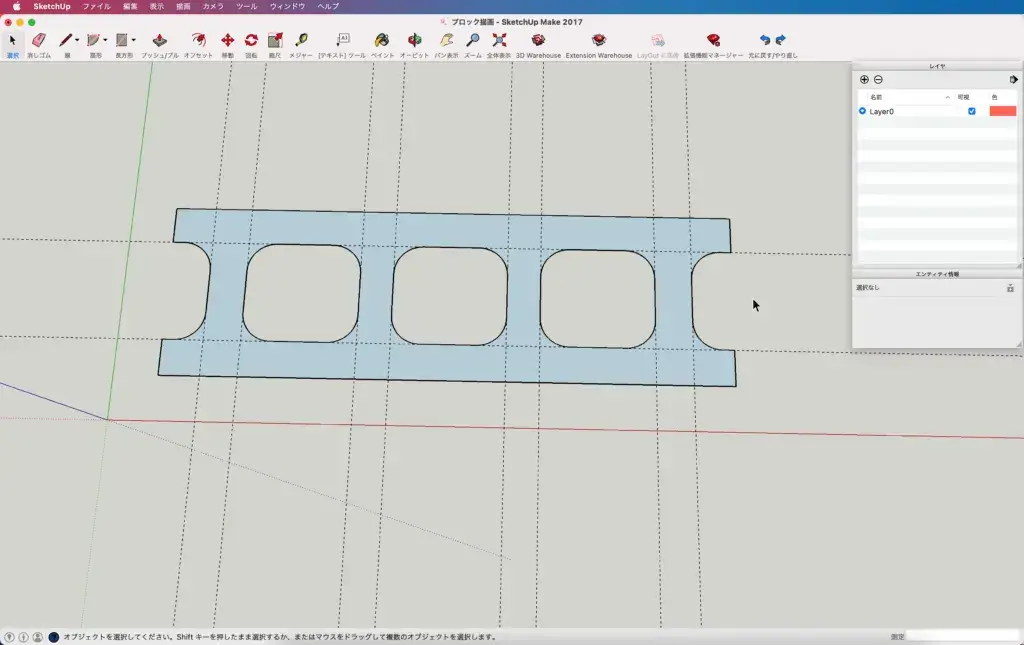Toggle Layer0 visibility checkbox
The width and height of the screenshot is (1024, 645).
[x=972, y=112]
